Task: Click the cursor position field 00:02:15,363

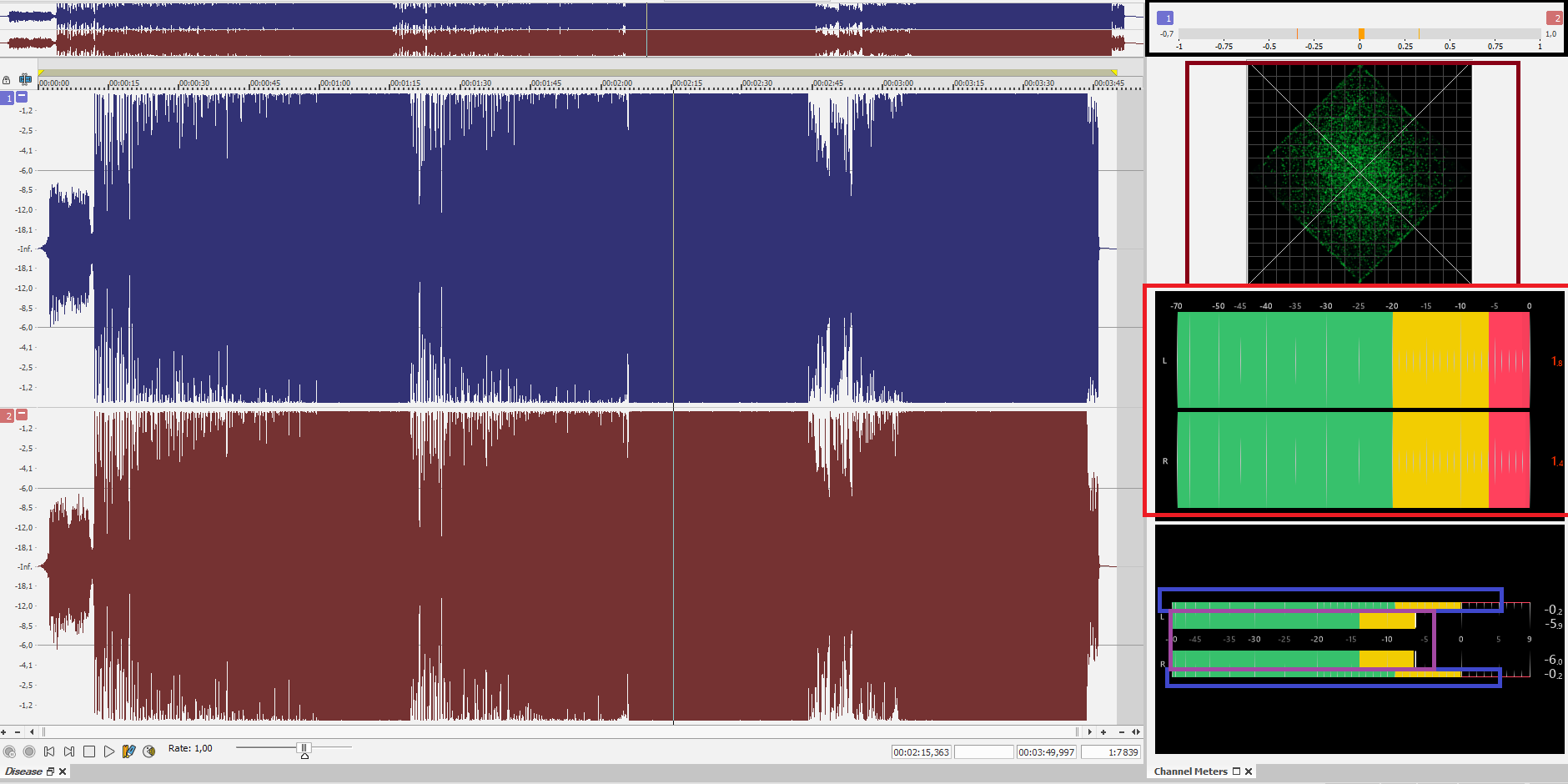Action: pyautogui.click(x=921, y=752)
